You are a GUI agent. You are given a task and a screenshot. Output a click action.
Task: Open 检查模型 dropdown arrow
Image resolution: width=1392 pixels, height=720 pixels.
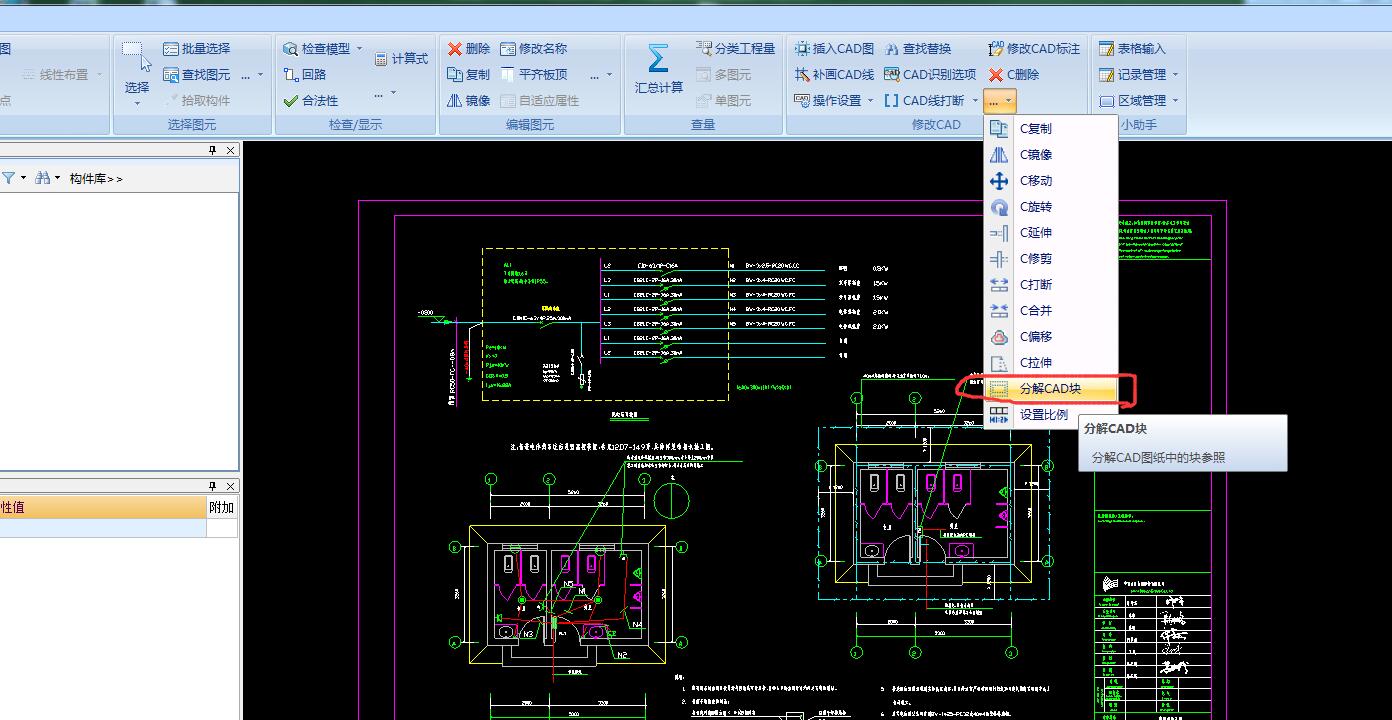[360, 48]
